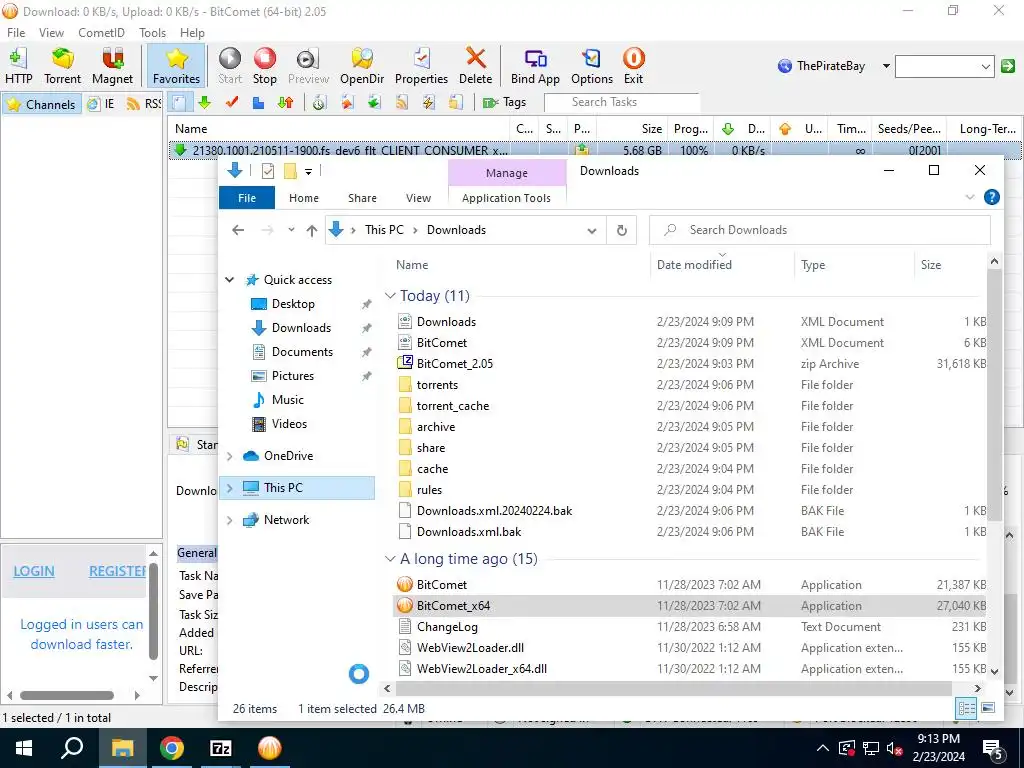Collapse the Today (11) group
This screenshot has height=768, width=1024.
coord(391,296)
